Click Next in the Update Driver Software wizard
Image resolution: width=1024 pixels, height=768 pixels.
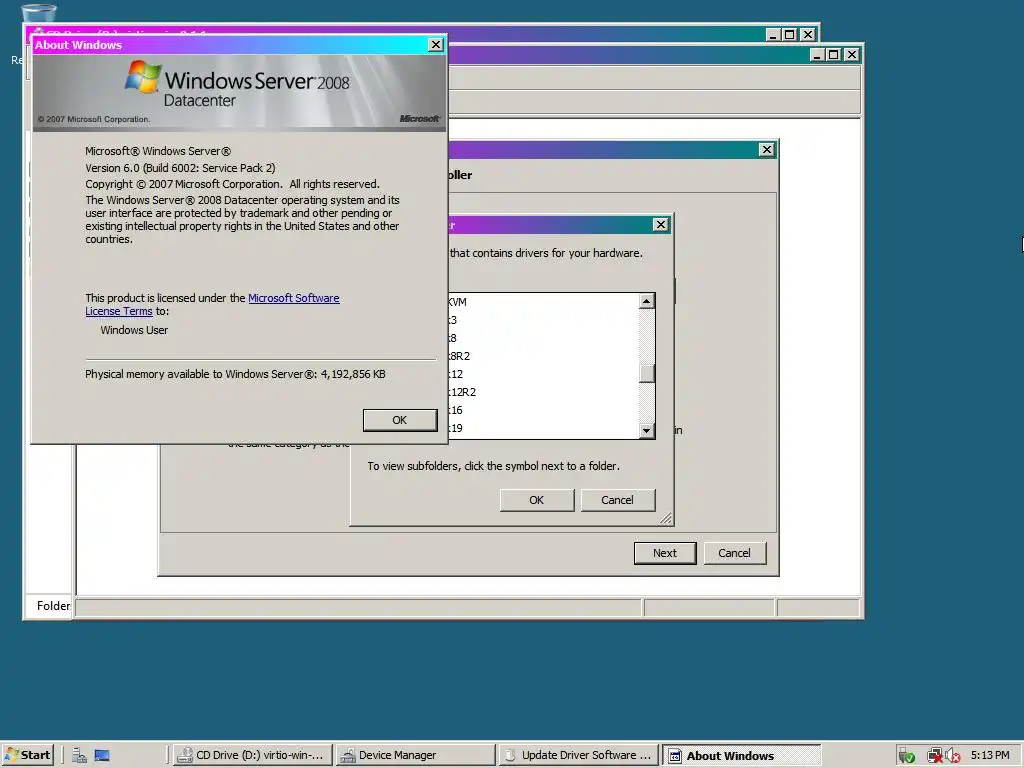(x=665, y=553)
